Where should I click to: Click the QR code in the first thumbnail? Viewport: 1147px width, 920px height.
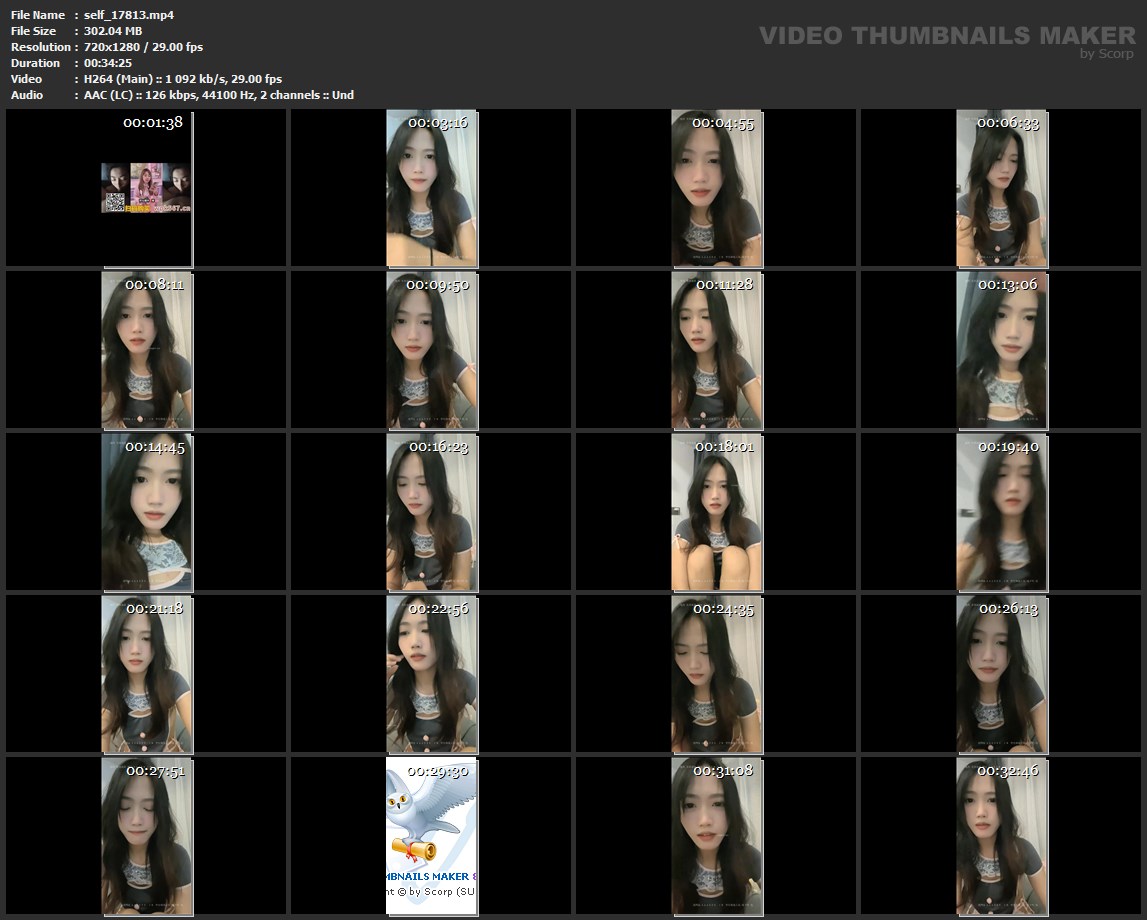[114, 202]
